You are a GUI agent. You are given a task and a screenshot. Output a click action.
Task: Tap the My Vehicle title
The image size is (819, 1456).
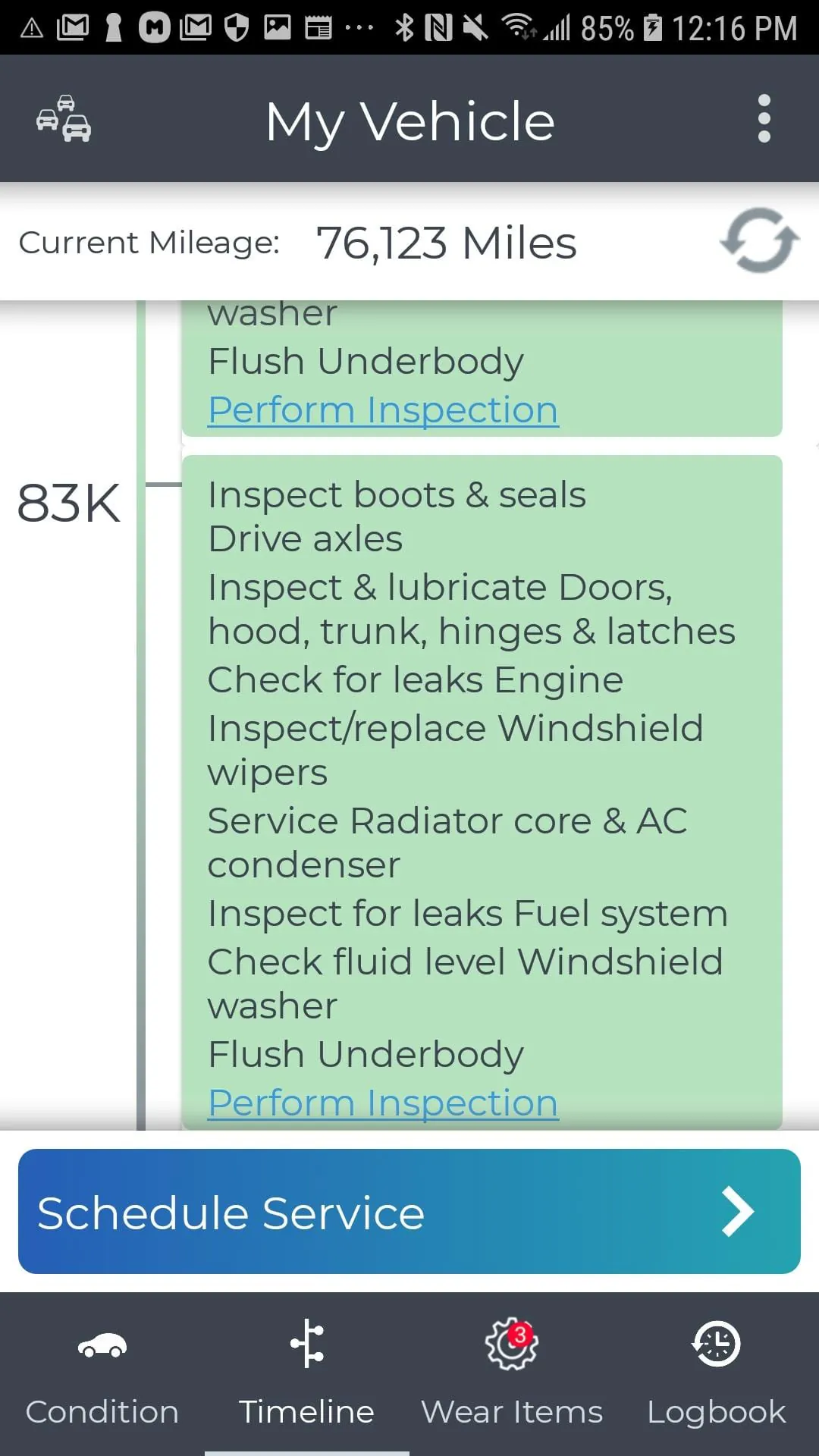410,121
